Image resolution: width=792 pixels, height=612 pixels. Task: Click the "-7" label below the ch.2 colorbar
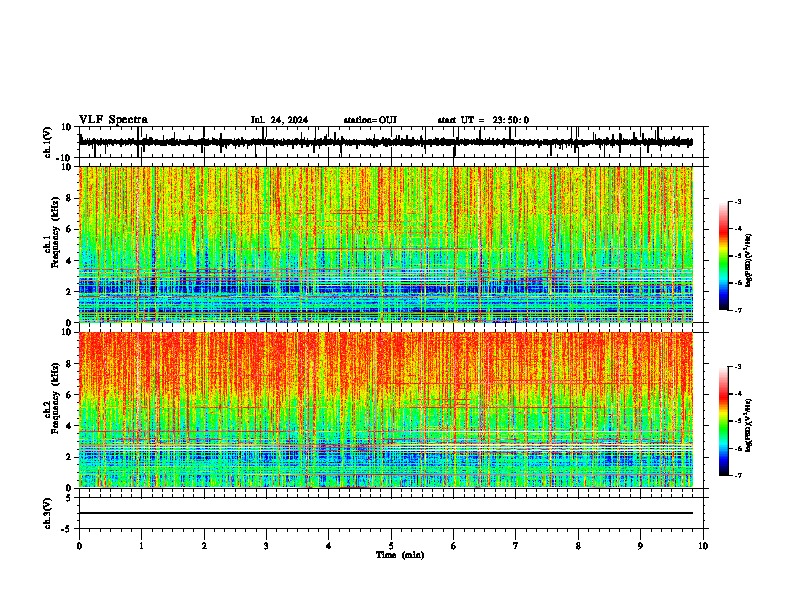(738, 476)
